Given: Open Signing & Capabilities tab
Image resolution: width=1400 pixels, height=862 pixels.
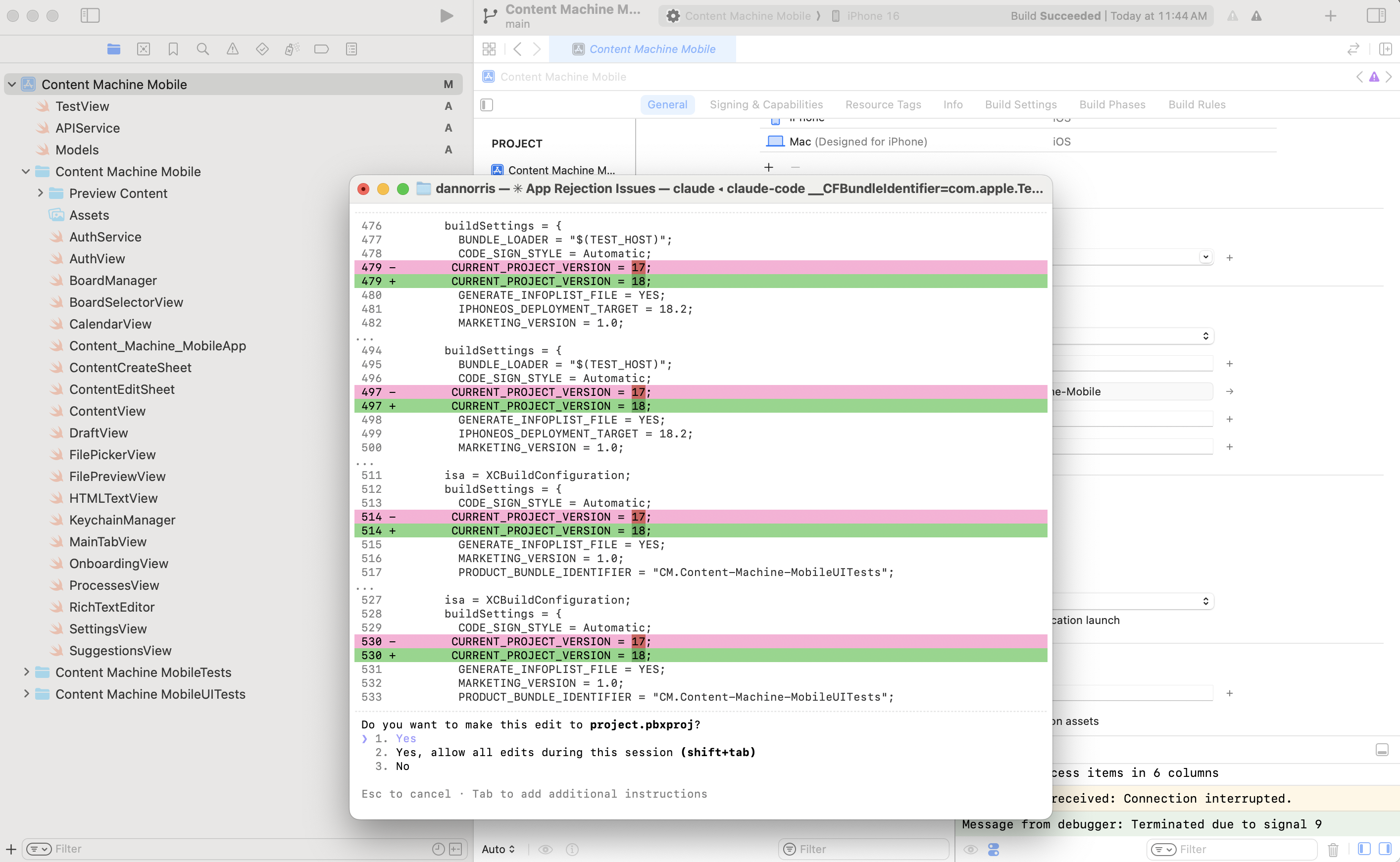Looking at the screenshot, I should click(766, 105).
